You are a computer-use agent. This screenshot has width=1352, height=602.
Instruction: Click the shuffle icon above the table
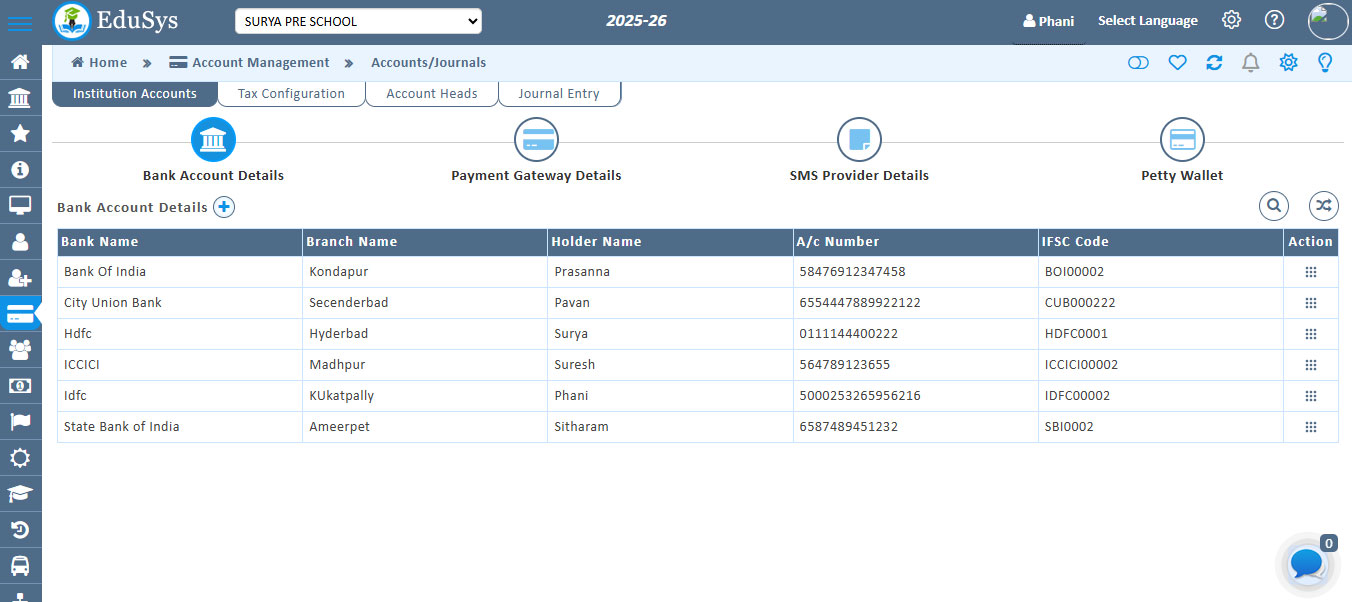point(1324,206)
